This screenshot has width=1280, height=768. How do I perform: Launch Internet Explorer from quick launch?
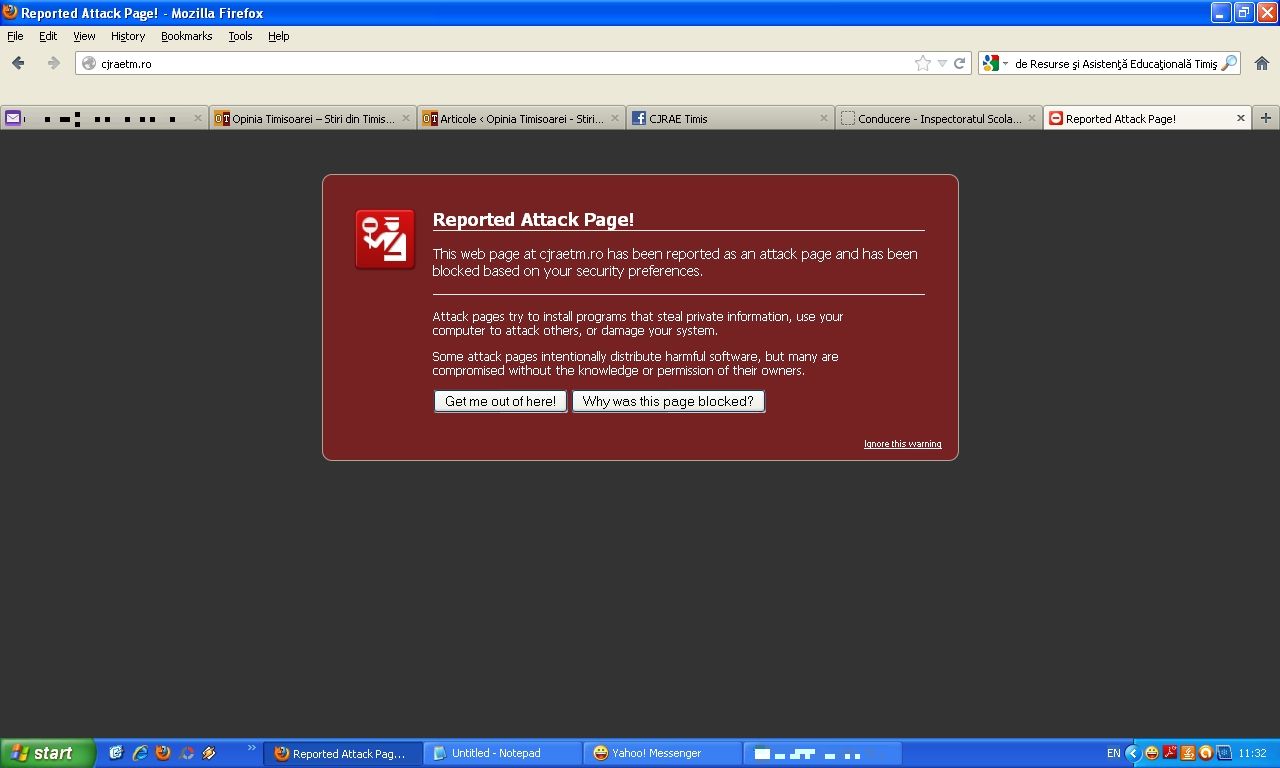click(x=139, y=753)
